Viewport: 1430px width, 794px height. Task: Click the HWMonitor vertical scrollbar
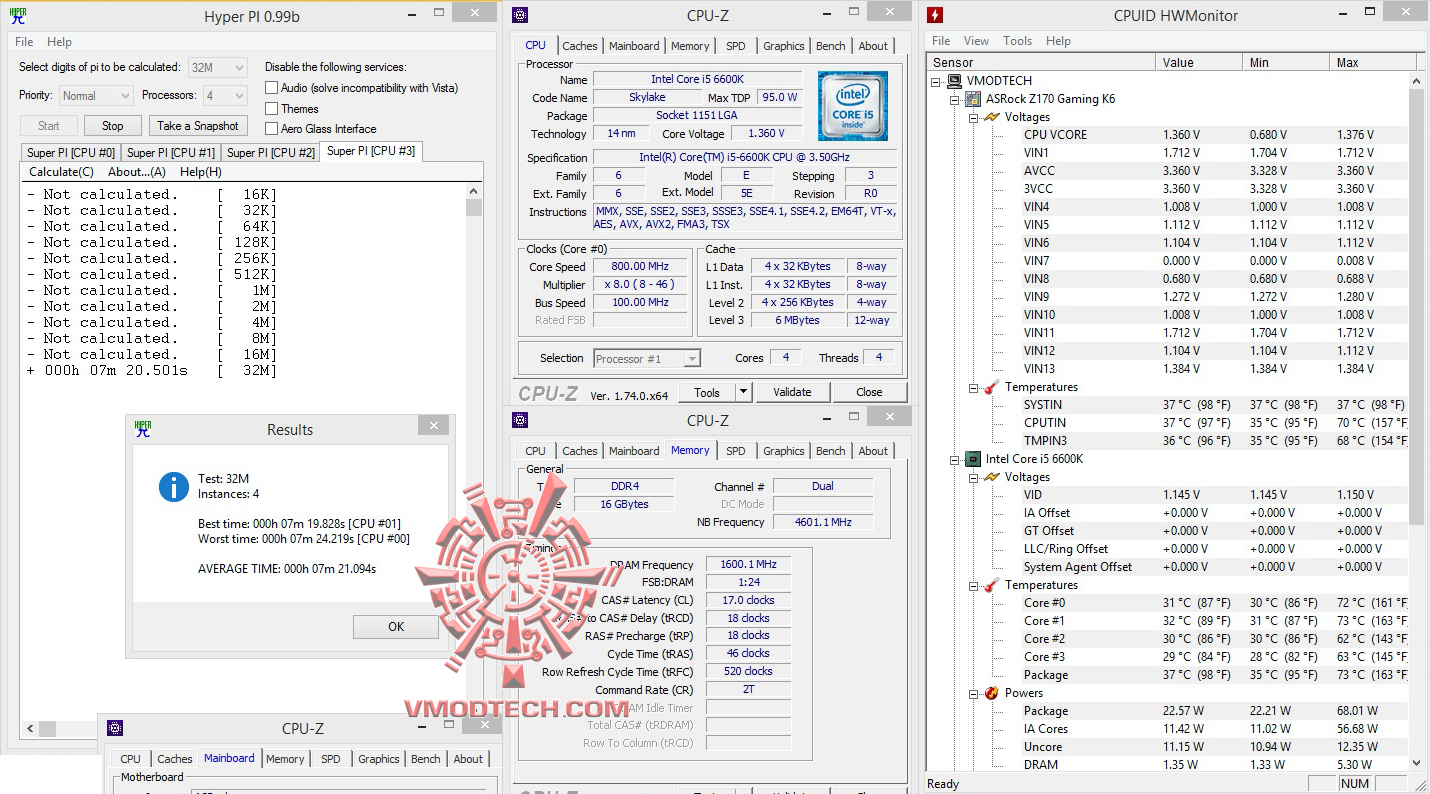1416,422
